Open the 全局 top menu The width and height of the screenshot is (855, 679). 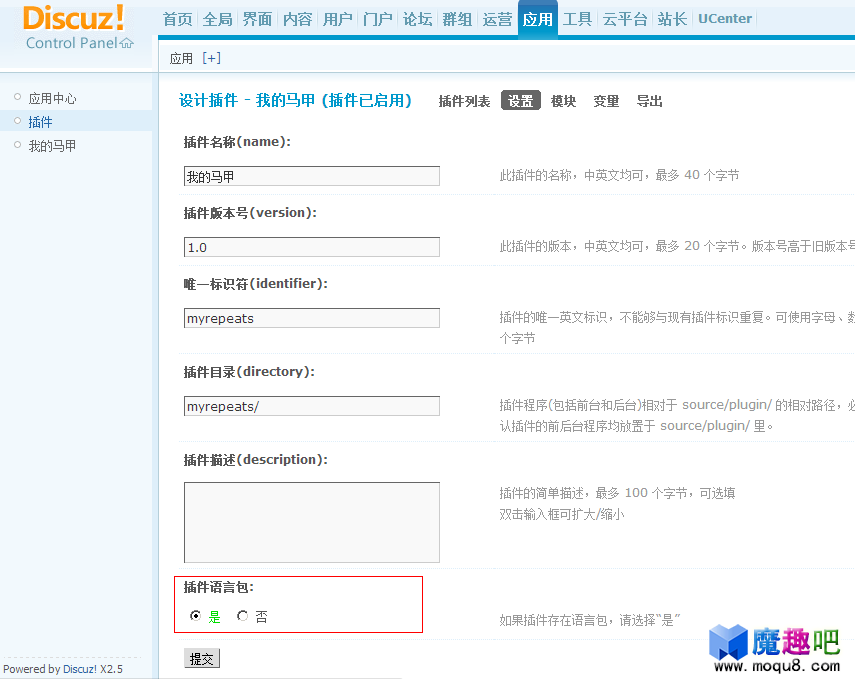pos(218,19)
